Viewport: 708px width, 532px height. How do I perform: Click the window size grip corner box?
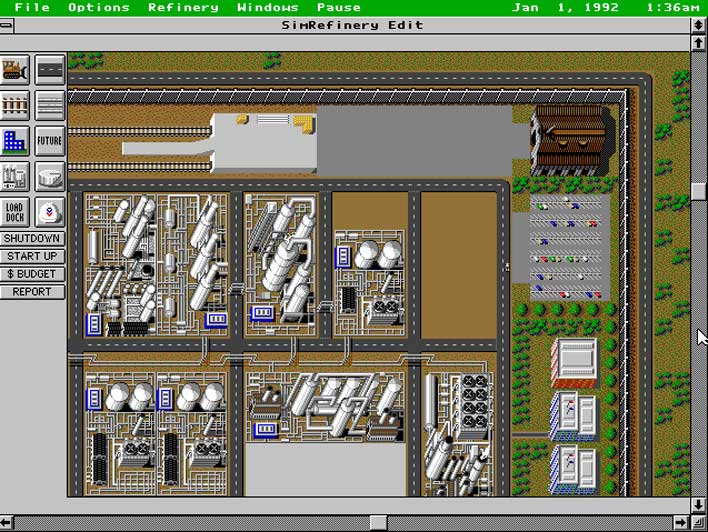pyautogui.click(x=699, y=523)
